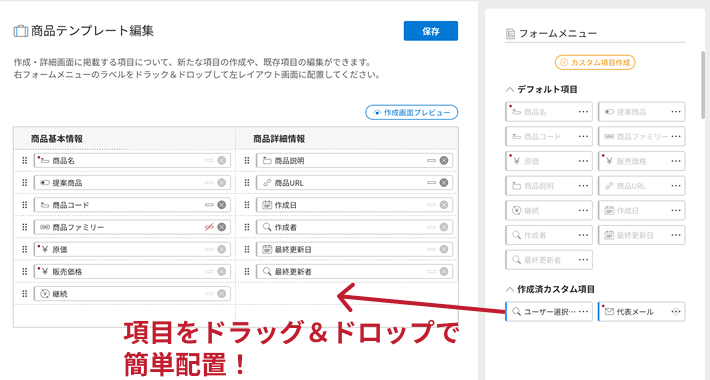This screenshot has height=380, width=710.
Task: Click the 商品テンプレート編集 briefcase icon
Action: [x=21, y=31]
